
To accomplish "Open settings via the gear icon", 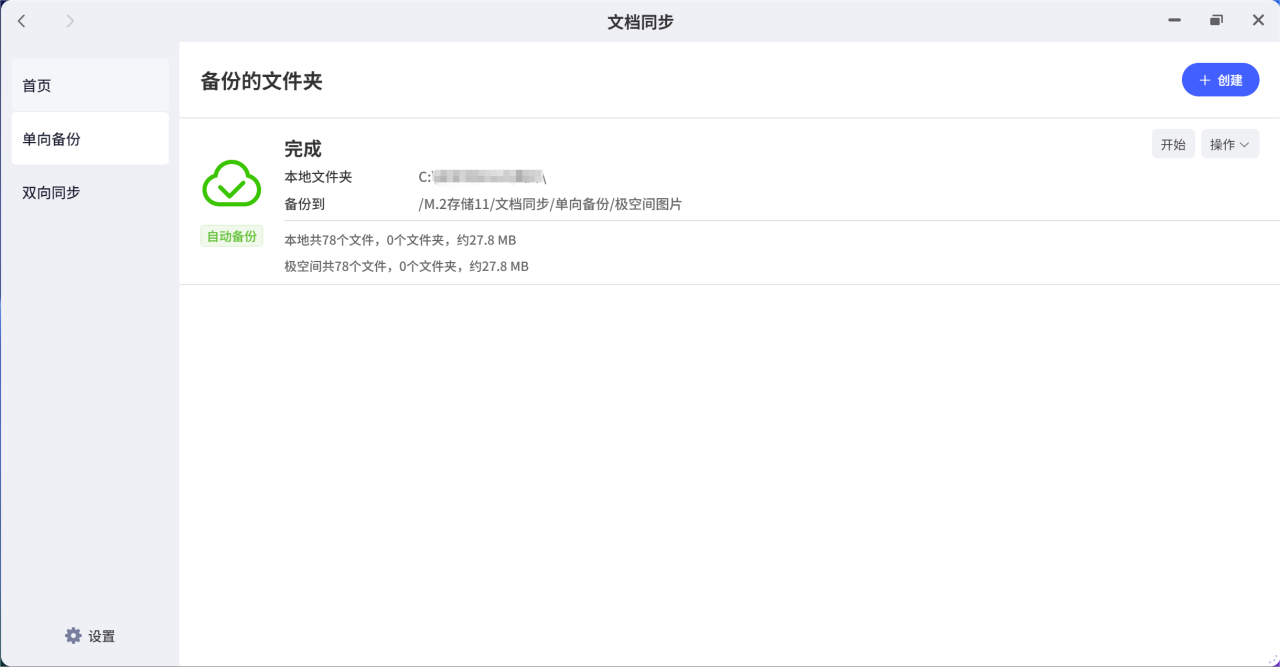I will coord(73,636).
